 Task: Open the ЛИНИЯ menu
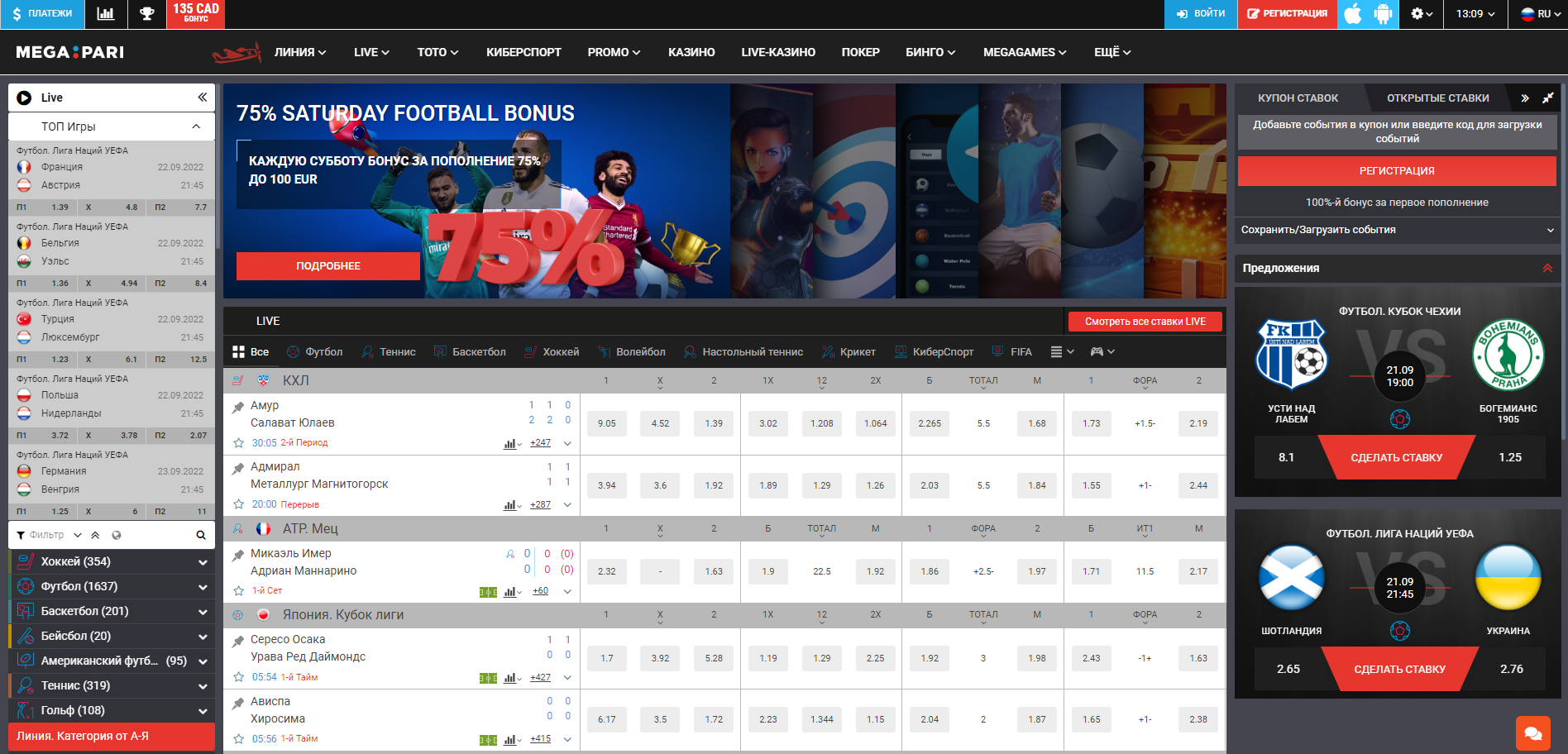pos(300,52)
